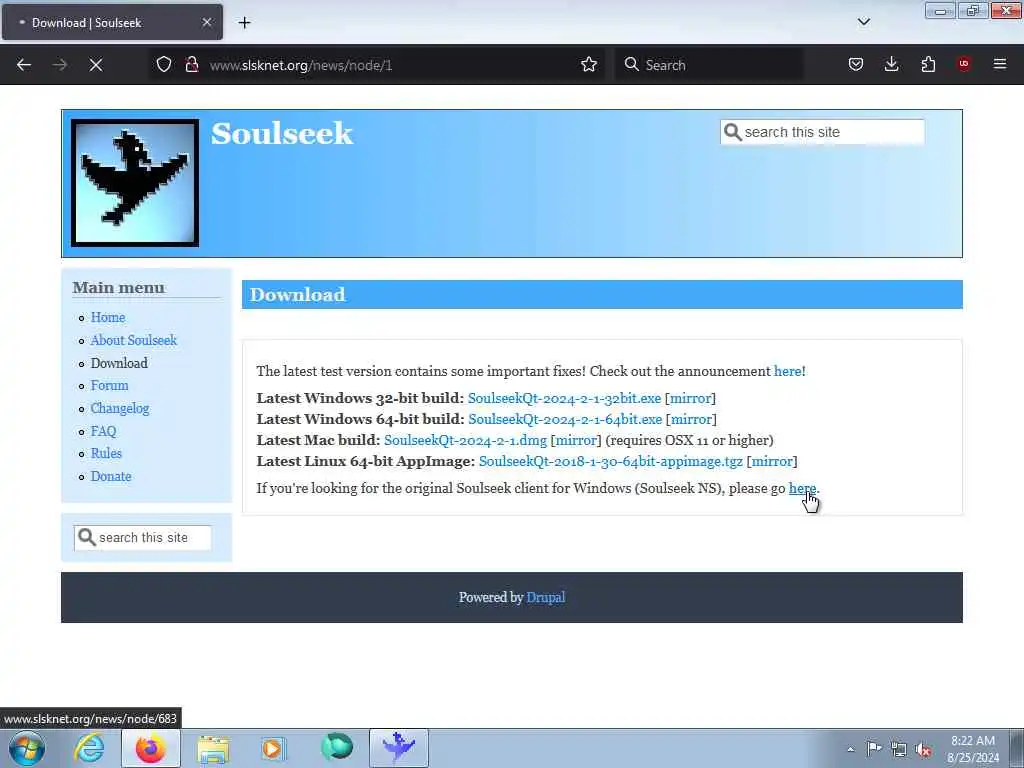This screenshot has height=768, width=1024.
Task: Download SoulseekQt-2024-2-1-64bit.exe
Action: [565, 419]
